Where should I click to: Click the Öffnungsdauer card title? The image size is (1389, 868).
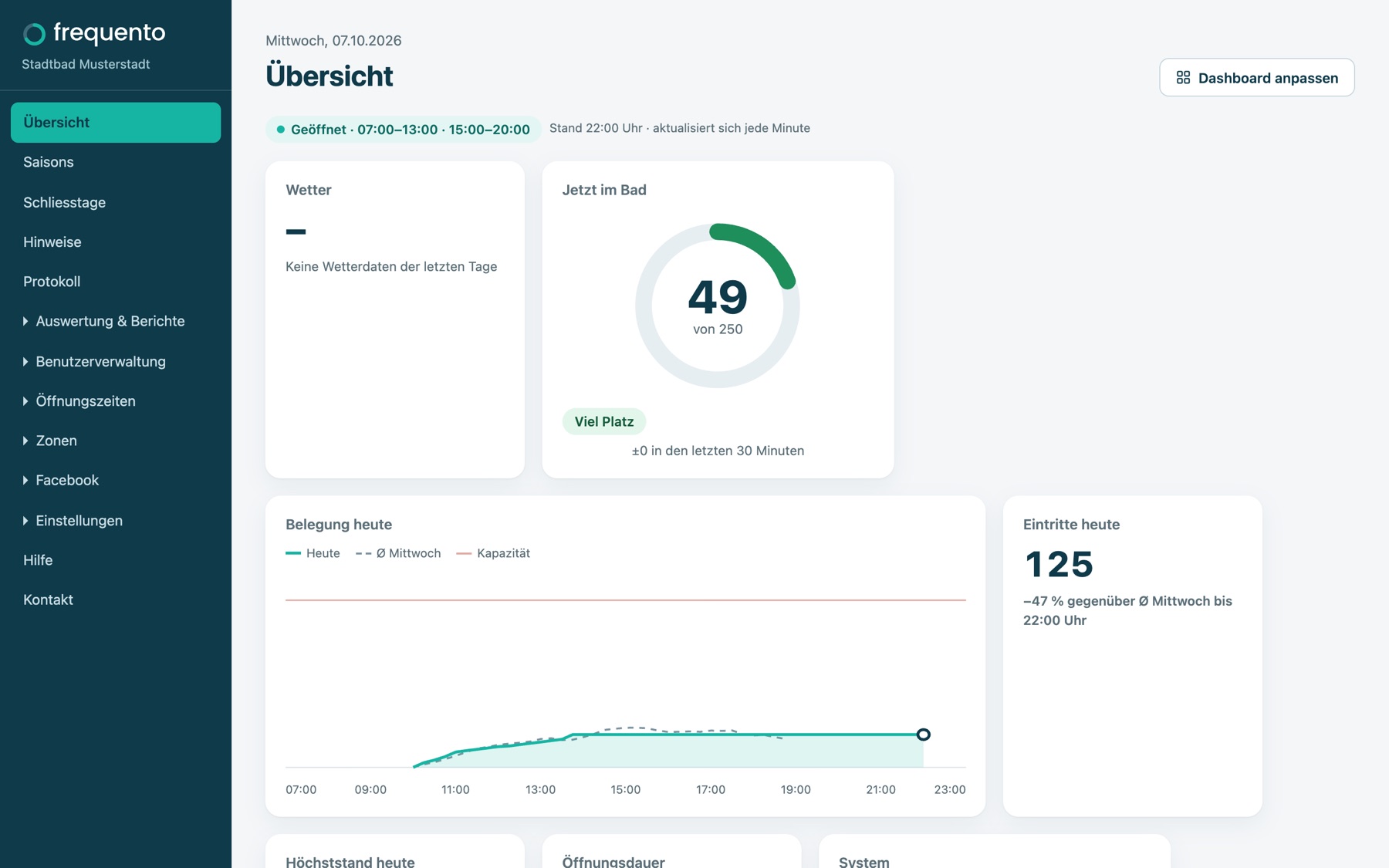[x=613, y=862]
